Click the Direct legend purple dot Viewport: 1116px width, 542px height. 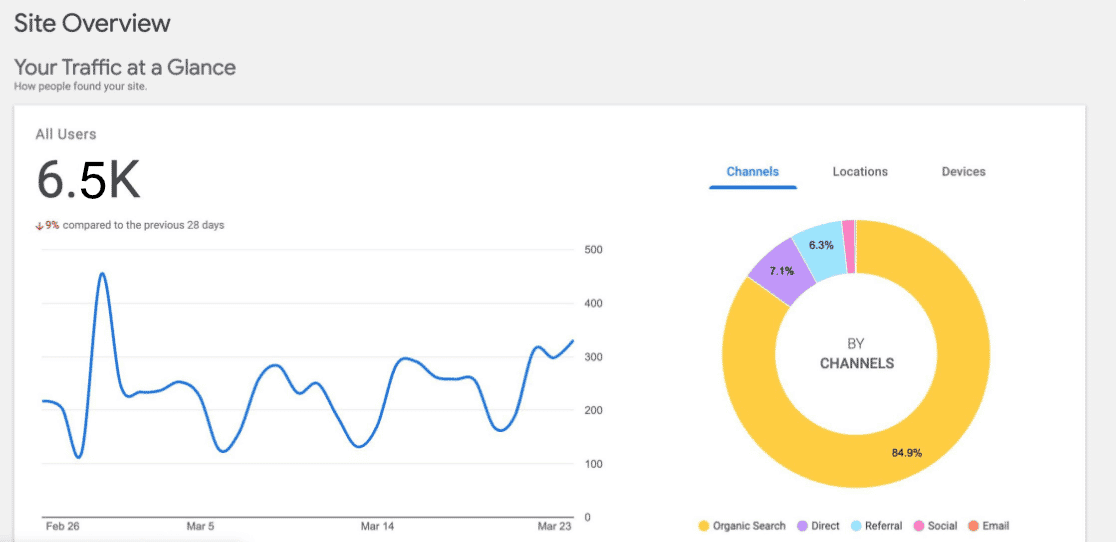801,526
